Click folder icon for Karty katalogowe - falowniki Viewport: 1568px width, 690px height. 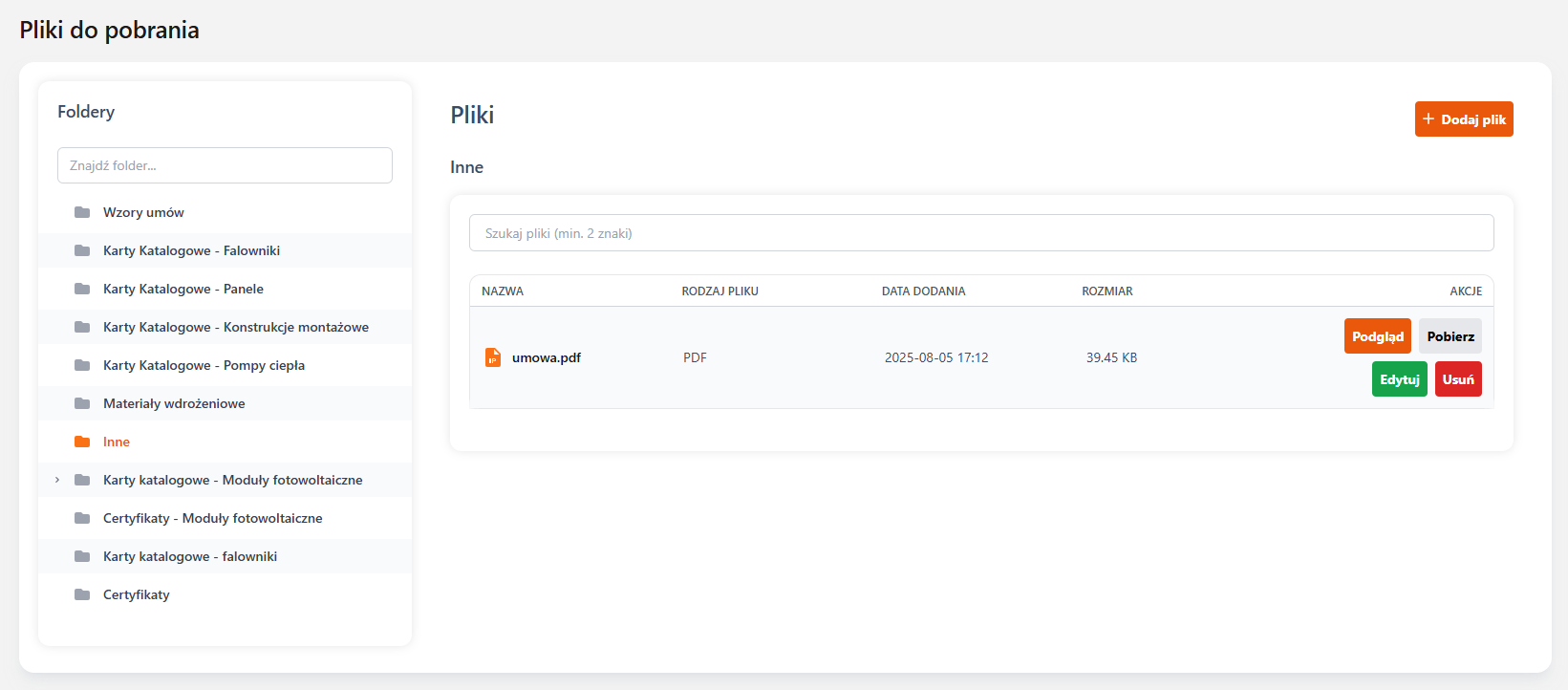82,556
